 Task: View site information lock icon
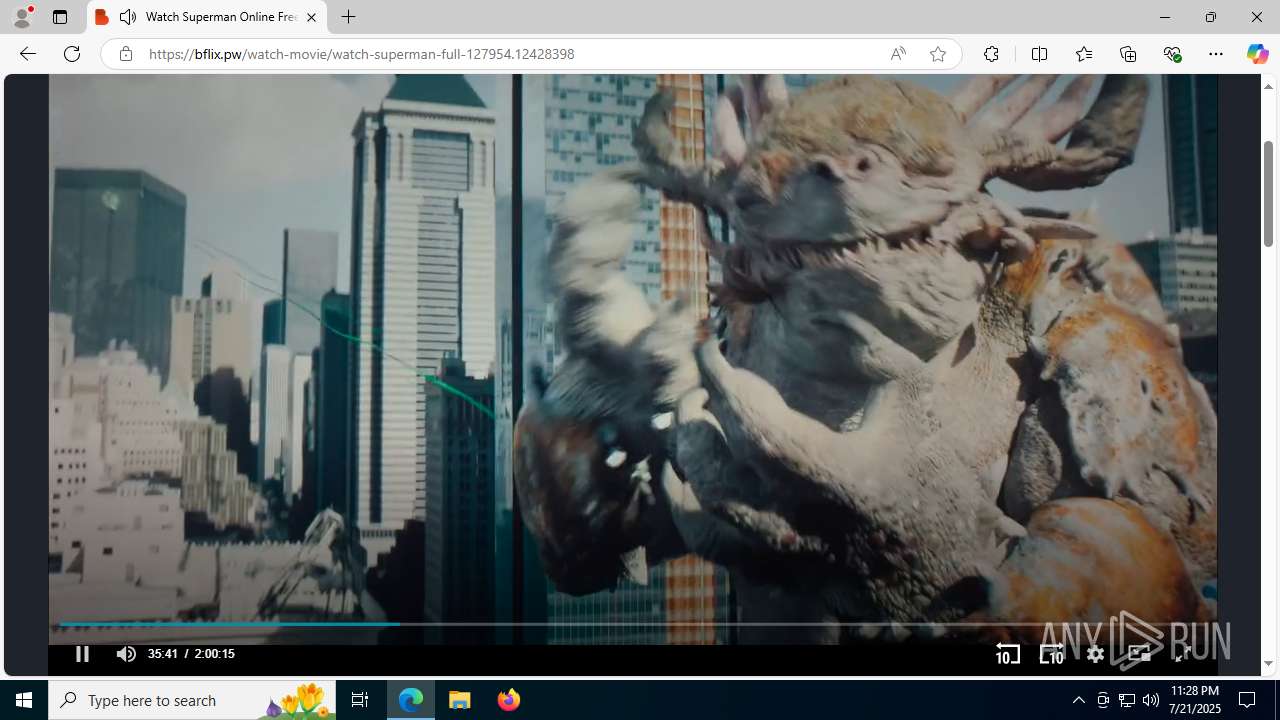[125, 54]
